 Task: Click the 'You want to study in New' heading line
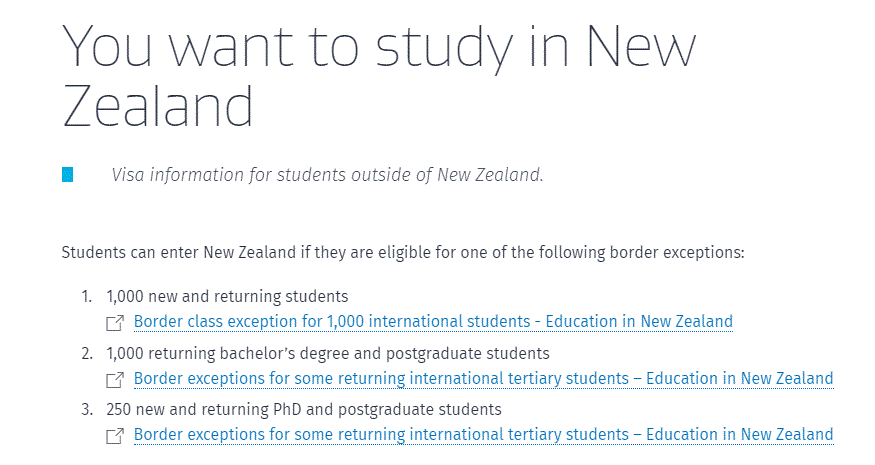(379, 47)
